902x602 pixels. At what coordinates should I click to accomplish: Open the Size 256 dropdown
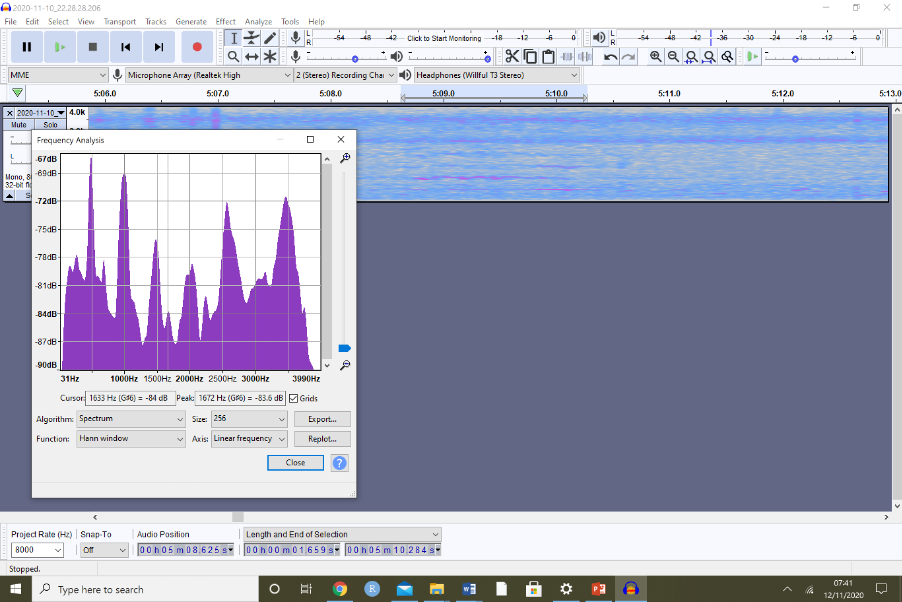tap(249, 419)
